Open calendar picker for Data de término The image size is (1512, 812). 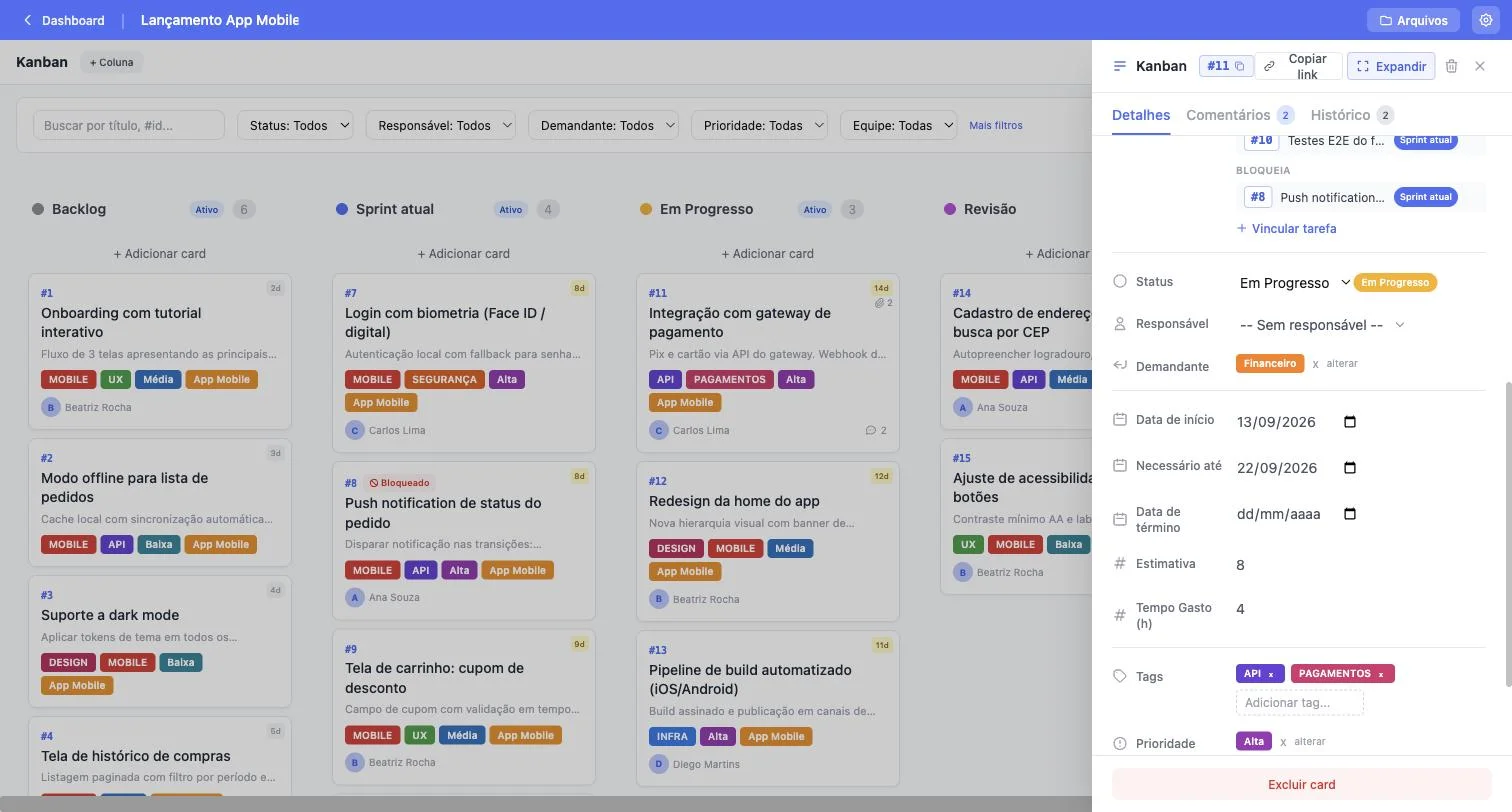click(1349, 514)
